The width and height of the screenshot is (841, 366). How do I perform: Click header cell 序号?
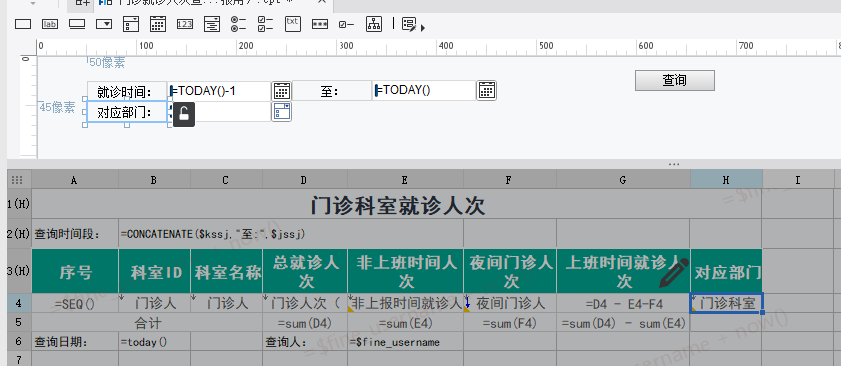pyautogui.click(x=75, y=272)
